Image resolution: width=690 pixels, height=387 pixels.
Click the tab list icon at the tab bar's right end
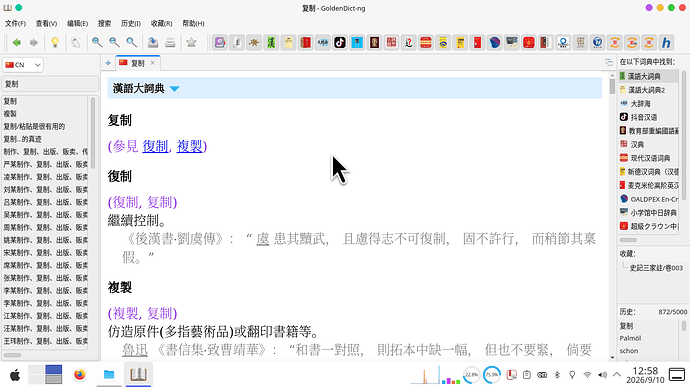[x=609, y=63]
